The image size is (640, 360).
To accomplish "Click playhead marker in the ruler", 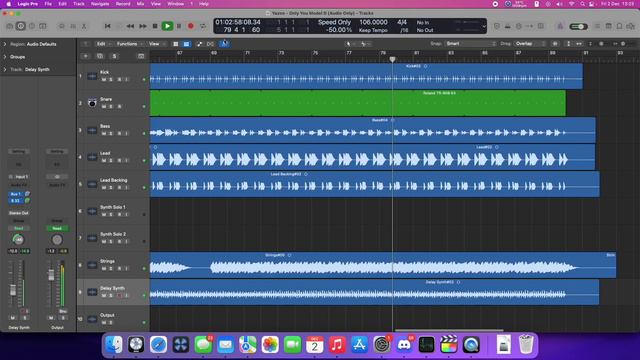I will [x=392, y=60].
